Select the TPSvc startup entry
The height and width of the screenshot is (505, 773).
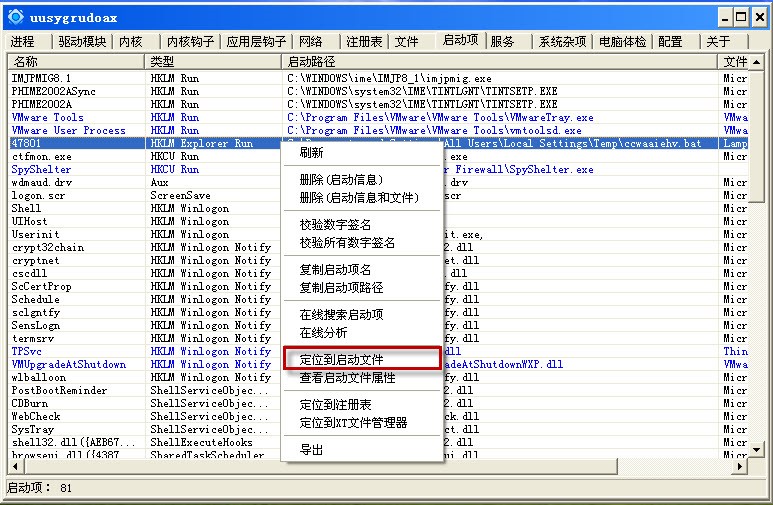(x=379, y=352)
